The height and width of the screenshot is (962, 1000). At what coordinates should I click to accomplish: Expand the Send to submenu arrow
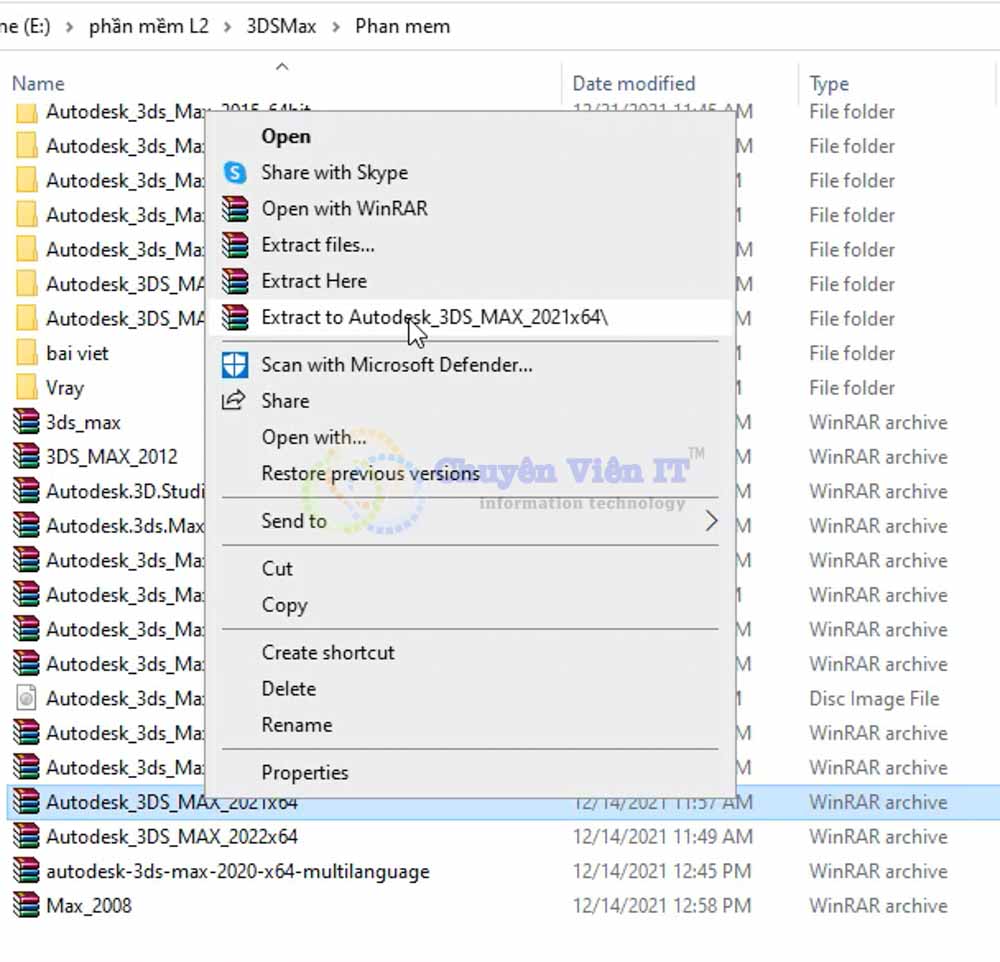[711, 521]
